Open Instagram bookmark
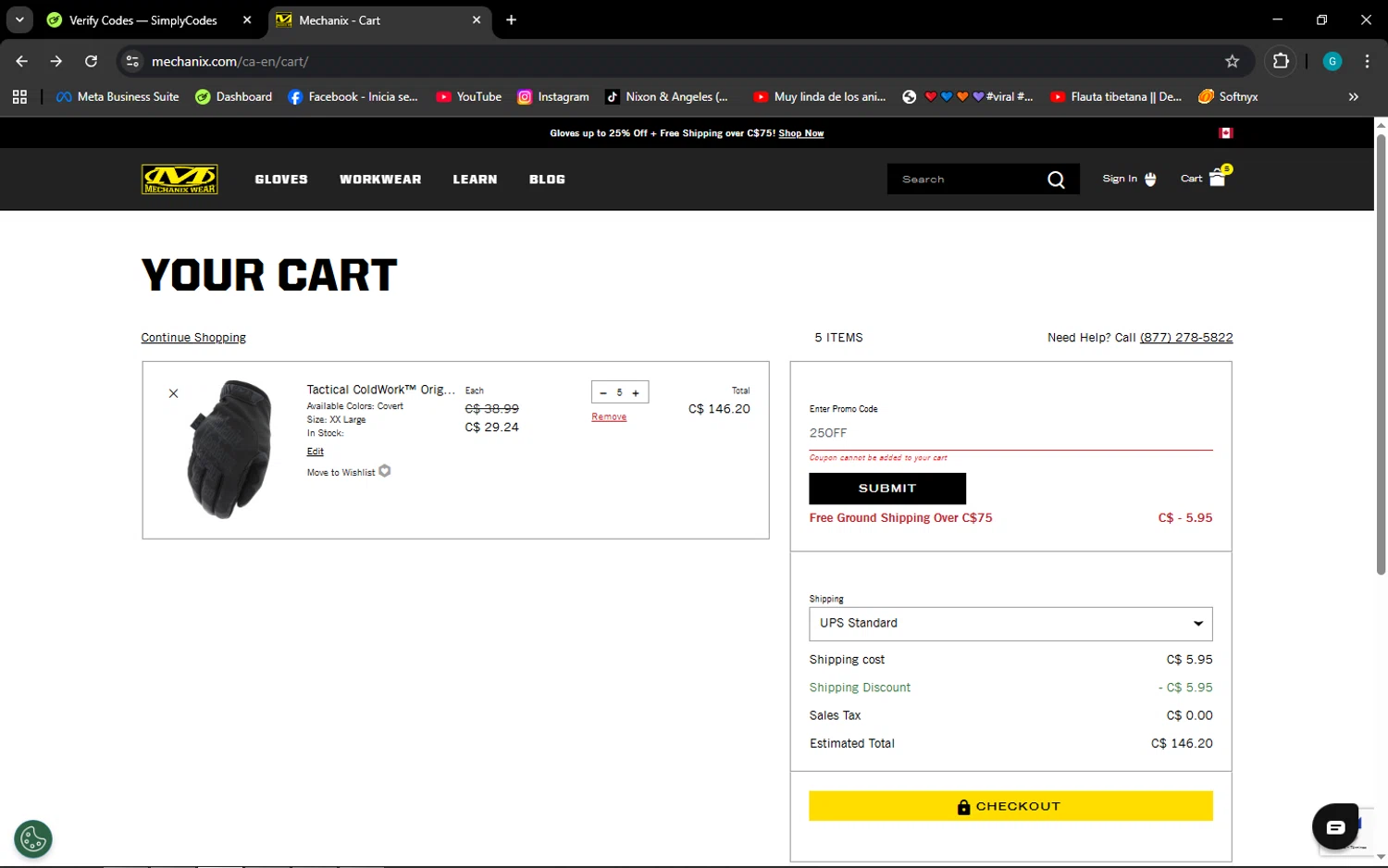This screenshot has width=1388, height=868. [553, 96]
